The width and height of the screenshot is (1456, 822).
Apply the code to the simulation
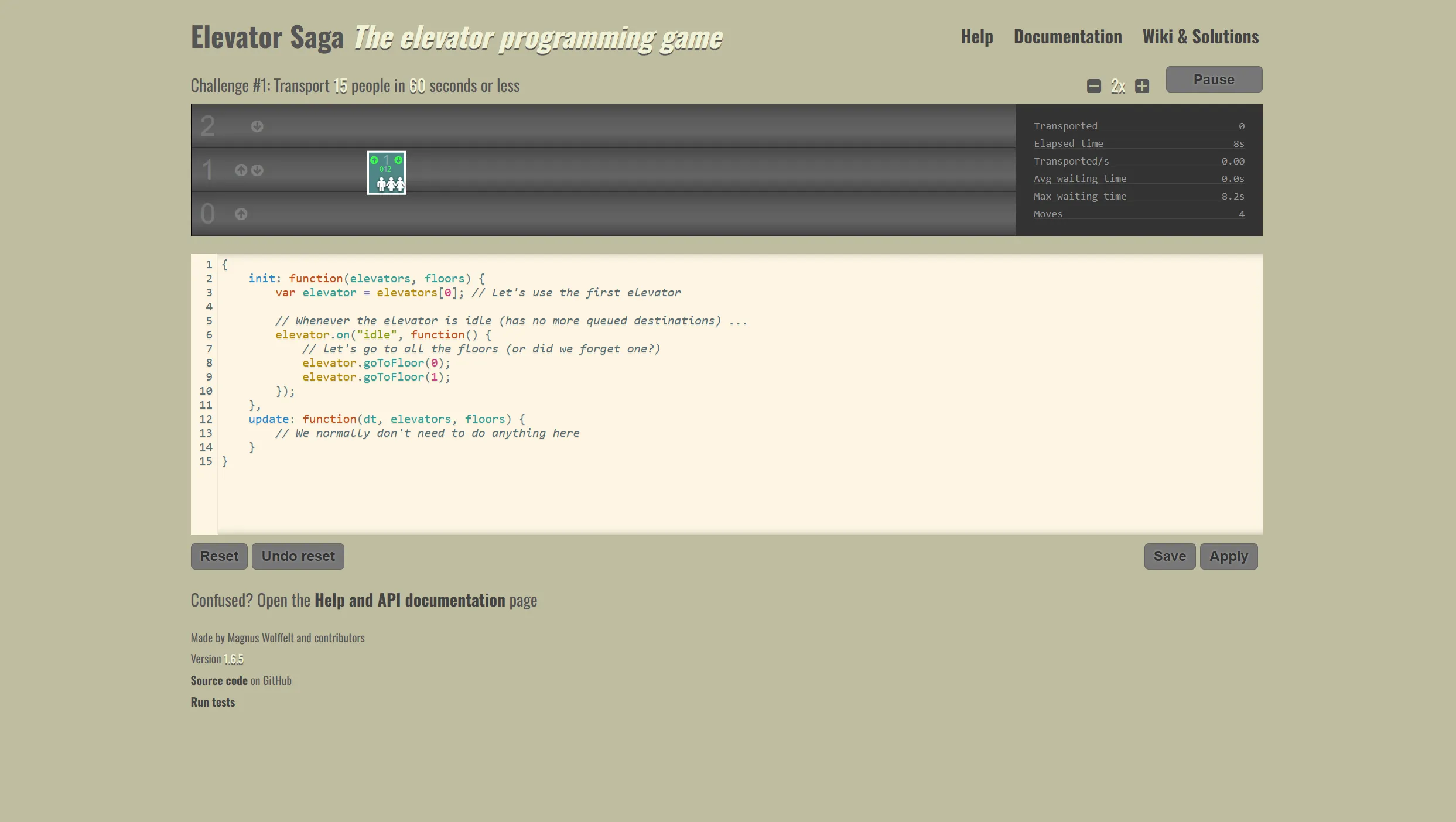(1228, 556)
